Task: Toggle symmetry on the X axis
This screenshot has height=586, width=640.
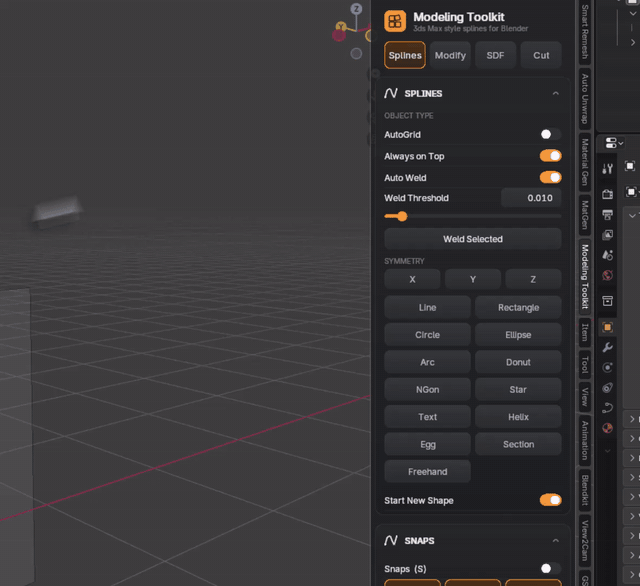Action: [412, 280]
